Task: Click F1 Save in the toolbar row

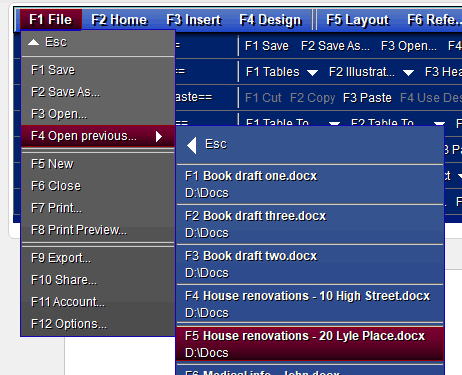Action: (x=267, y=46)
